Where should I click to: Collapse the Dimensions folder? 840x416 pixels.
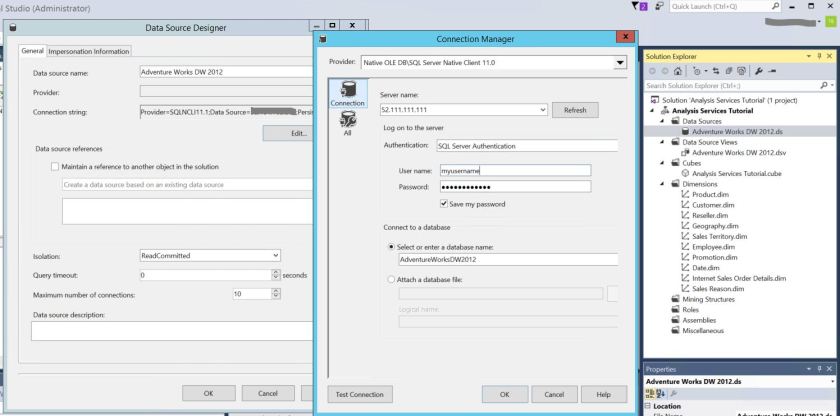point(662,184)
